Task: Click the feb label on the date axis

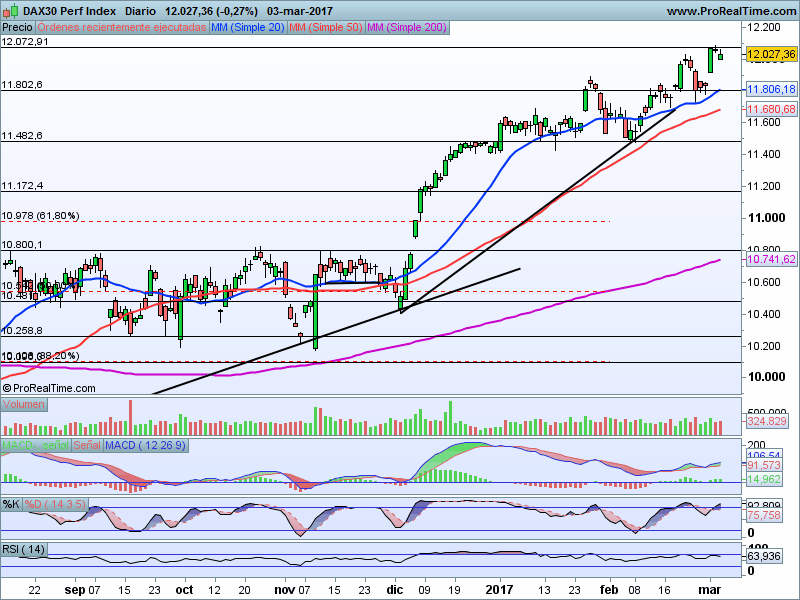Action: coord(609,590)
